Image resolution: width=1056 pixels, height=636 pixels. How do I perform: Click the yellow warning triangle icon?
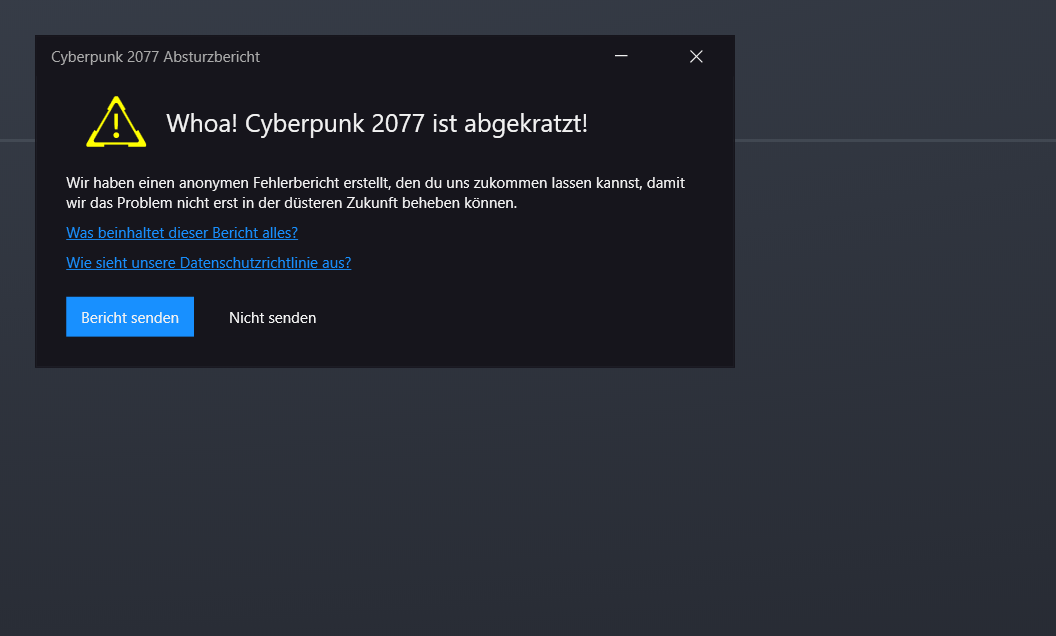pyautogui.click(x=116, y=123)
